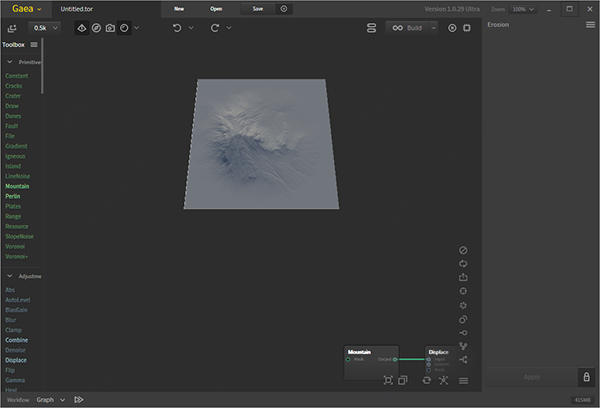Click the circled X icon in graph sidebar

tap(463, 291)
